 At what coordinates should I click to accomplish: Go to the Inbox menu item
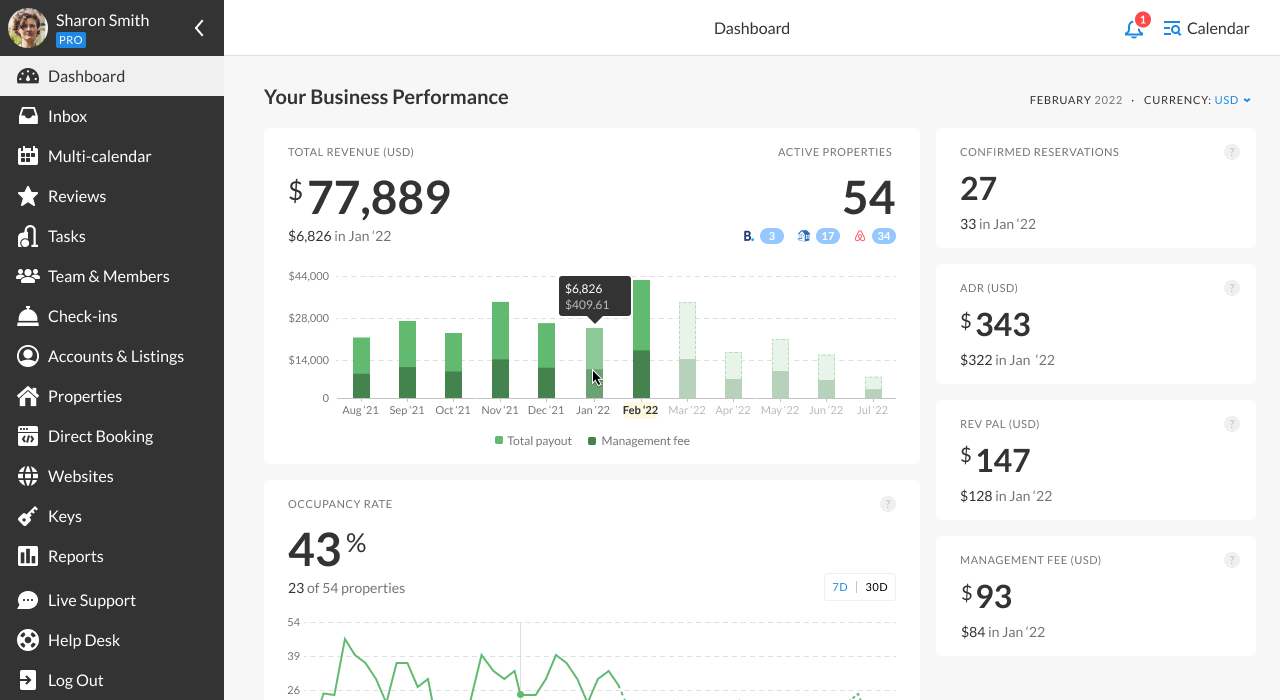68,116
